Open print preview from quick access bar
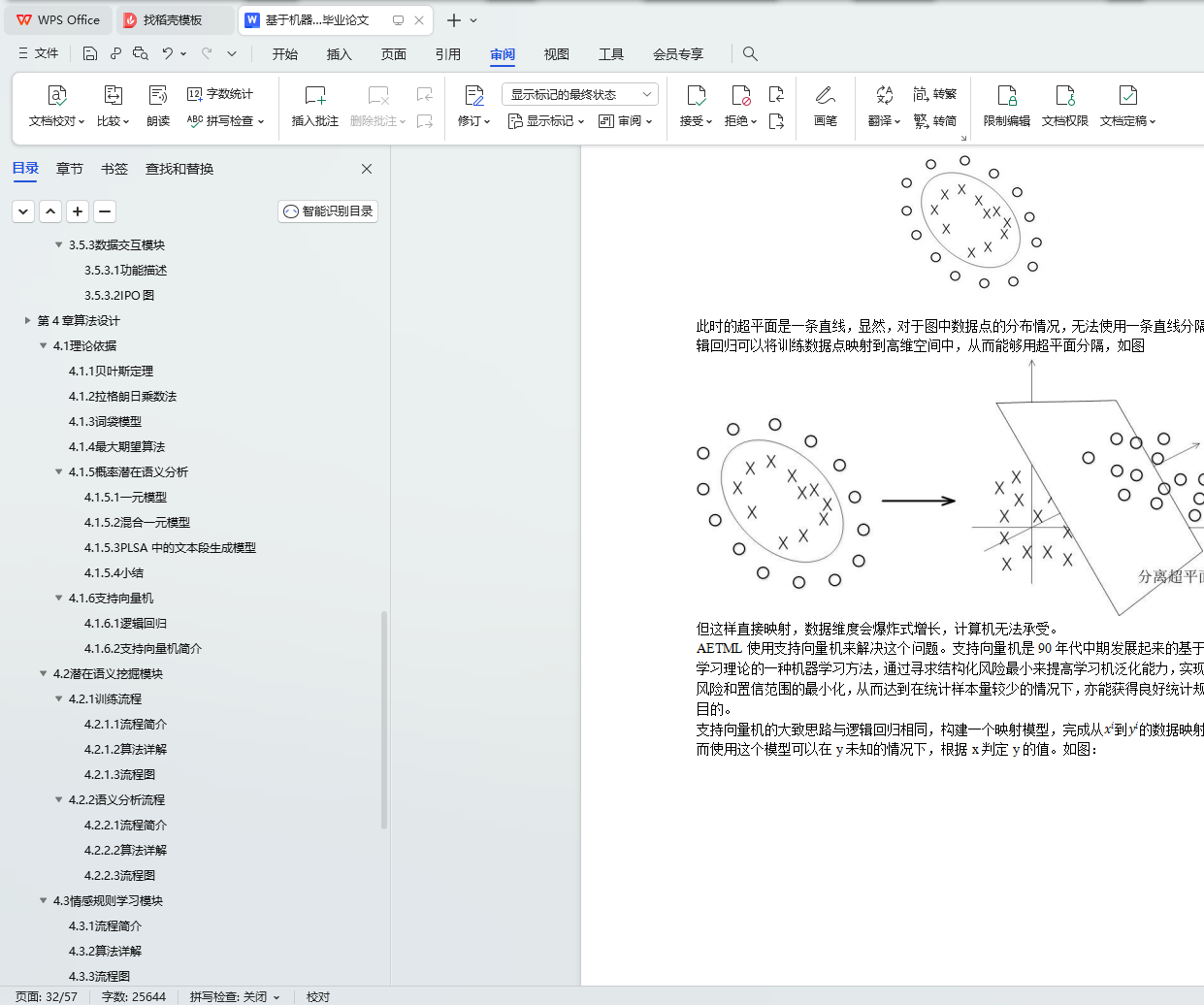1204x1005 pixels. [141, 53]
